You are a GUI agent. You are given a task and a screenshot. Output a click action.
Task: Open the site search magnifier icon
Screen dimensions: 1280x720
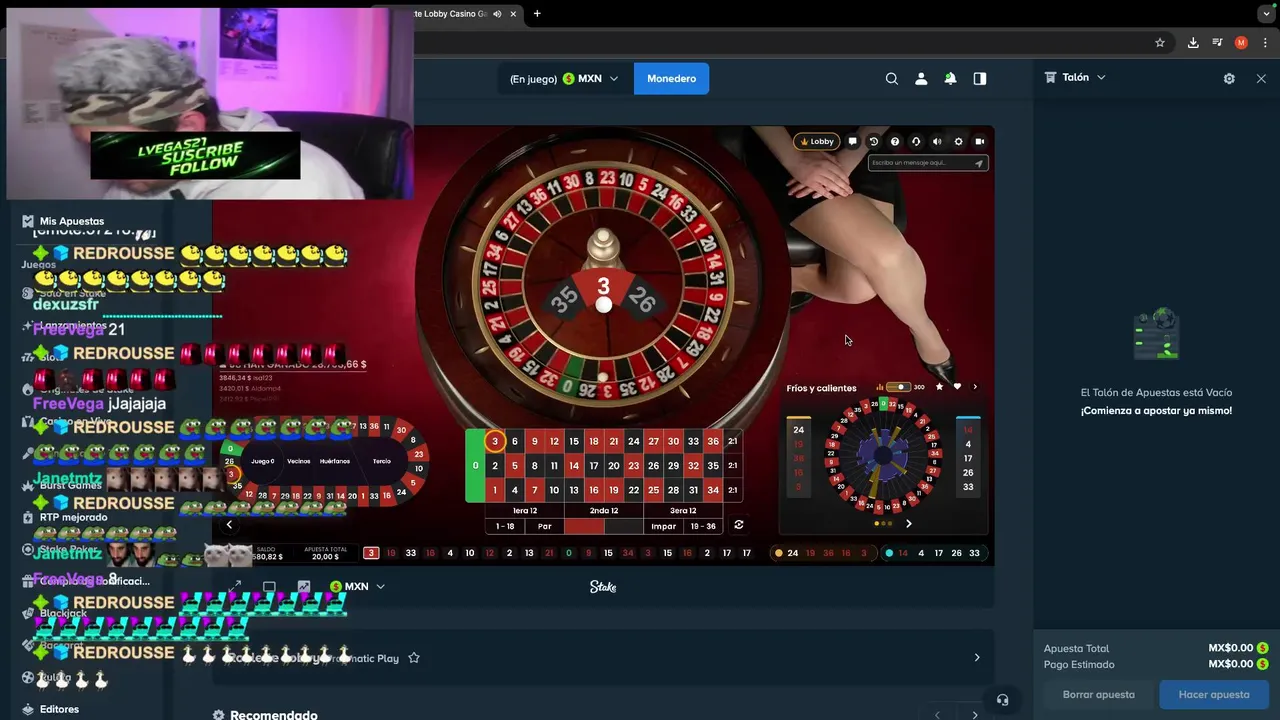tap(892, 79)
